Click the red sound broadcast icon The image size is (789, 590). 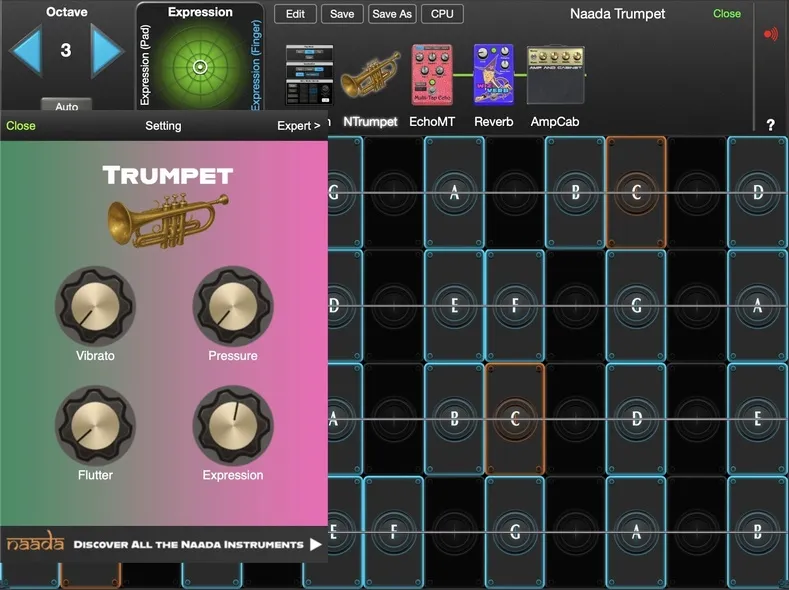[770, 34]
